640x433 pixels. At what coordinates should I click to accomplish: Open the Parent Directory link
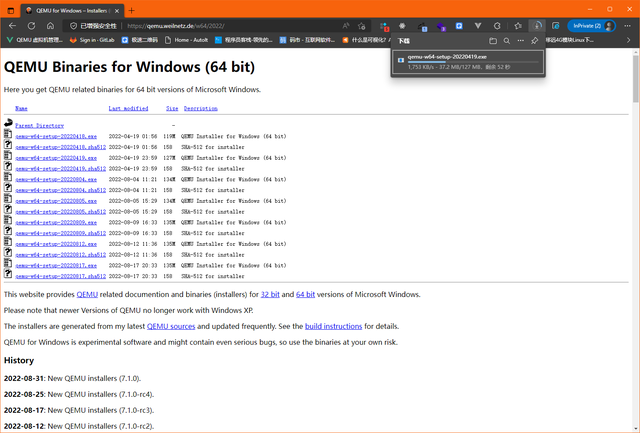[x=39, y=125]
